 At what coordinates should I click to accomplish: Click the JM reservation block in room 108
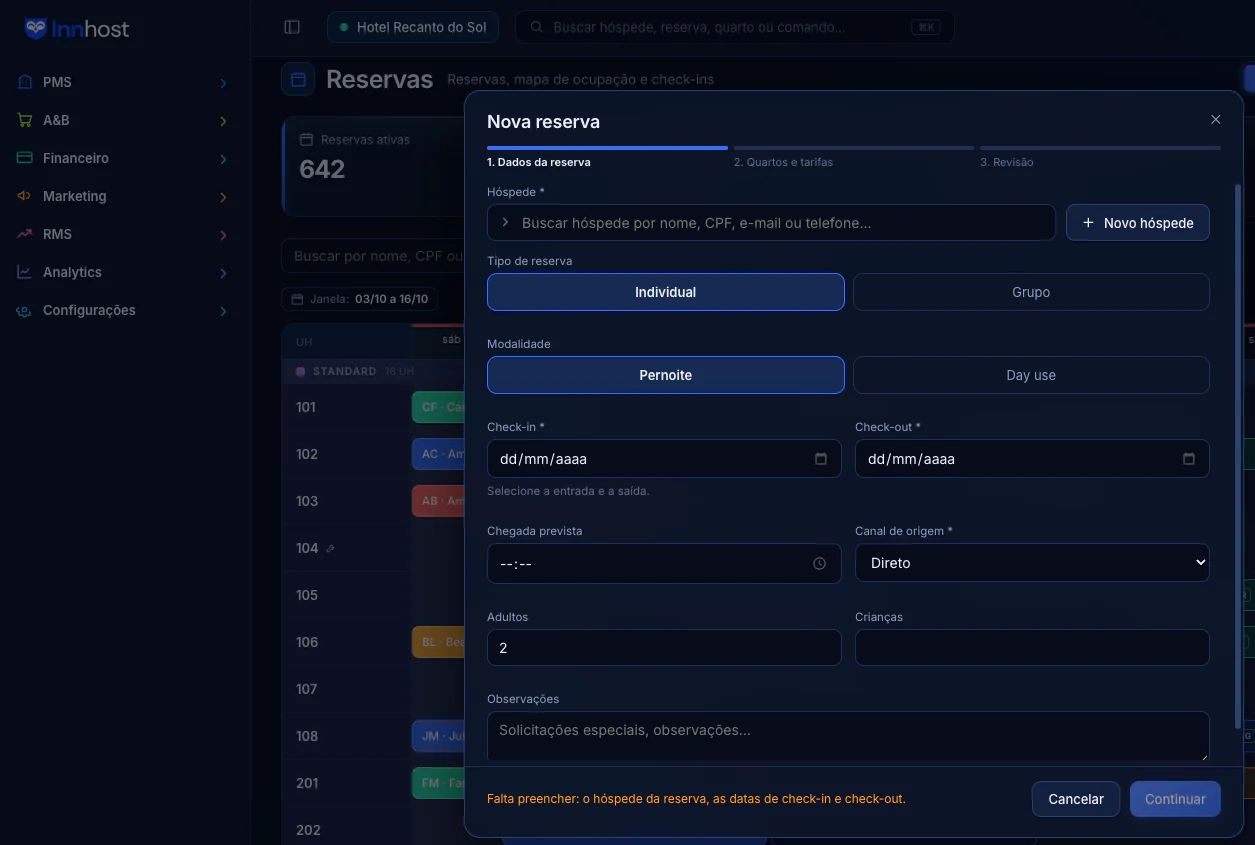(x=438, y=736)
